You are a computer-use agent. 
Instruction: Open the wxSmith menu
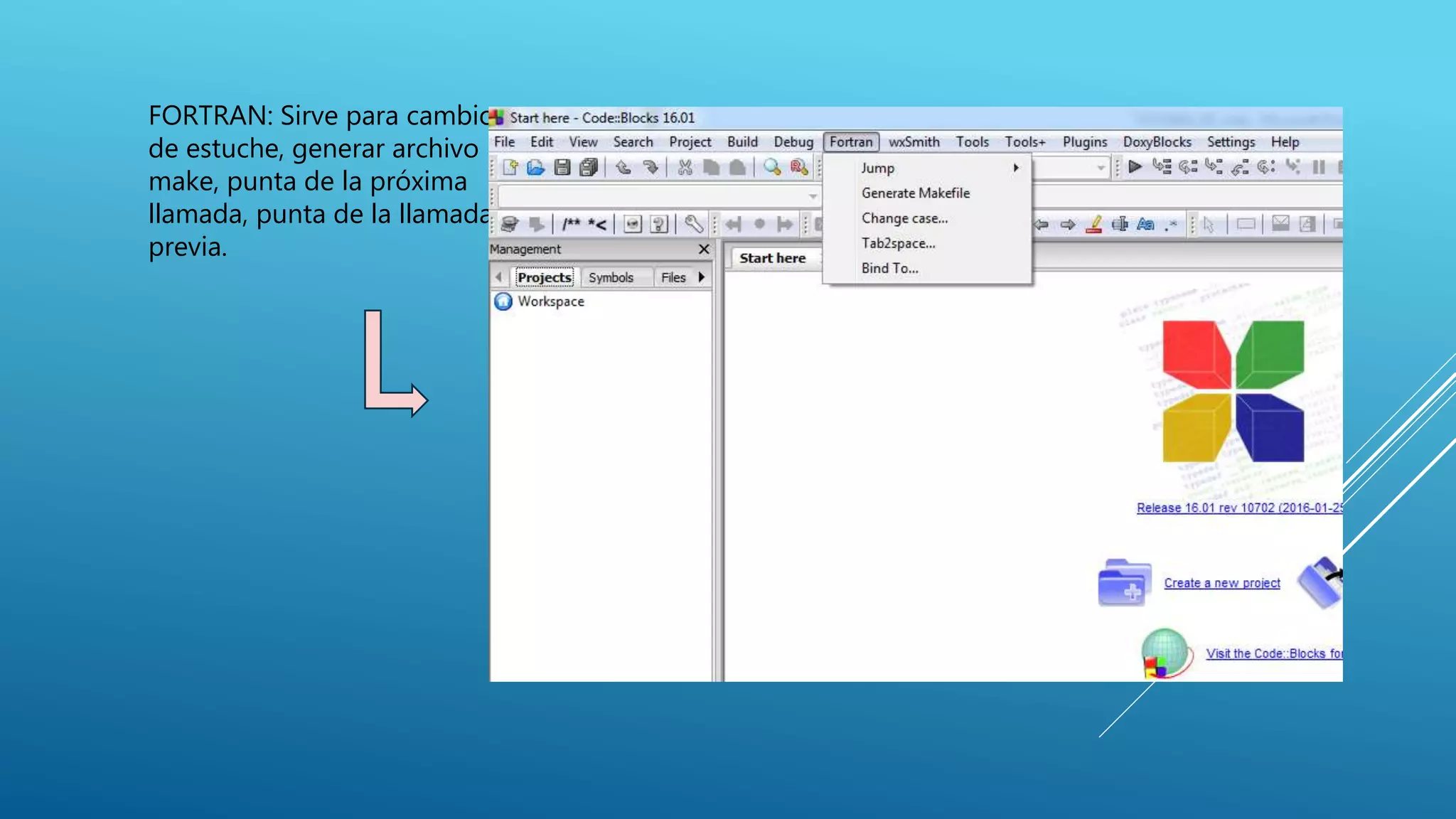point(914,141)
